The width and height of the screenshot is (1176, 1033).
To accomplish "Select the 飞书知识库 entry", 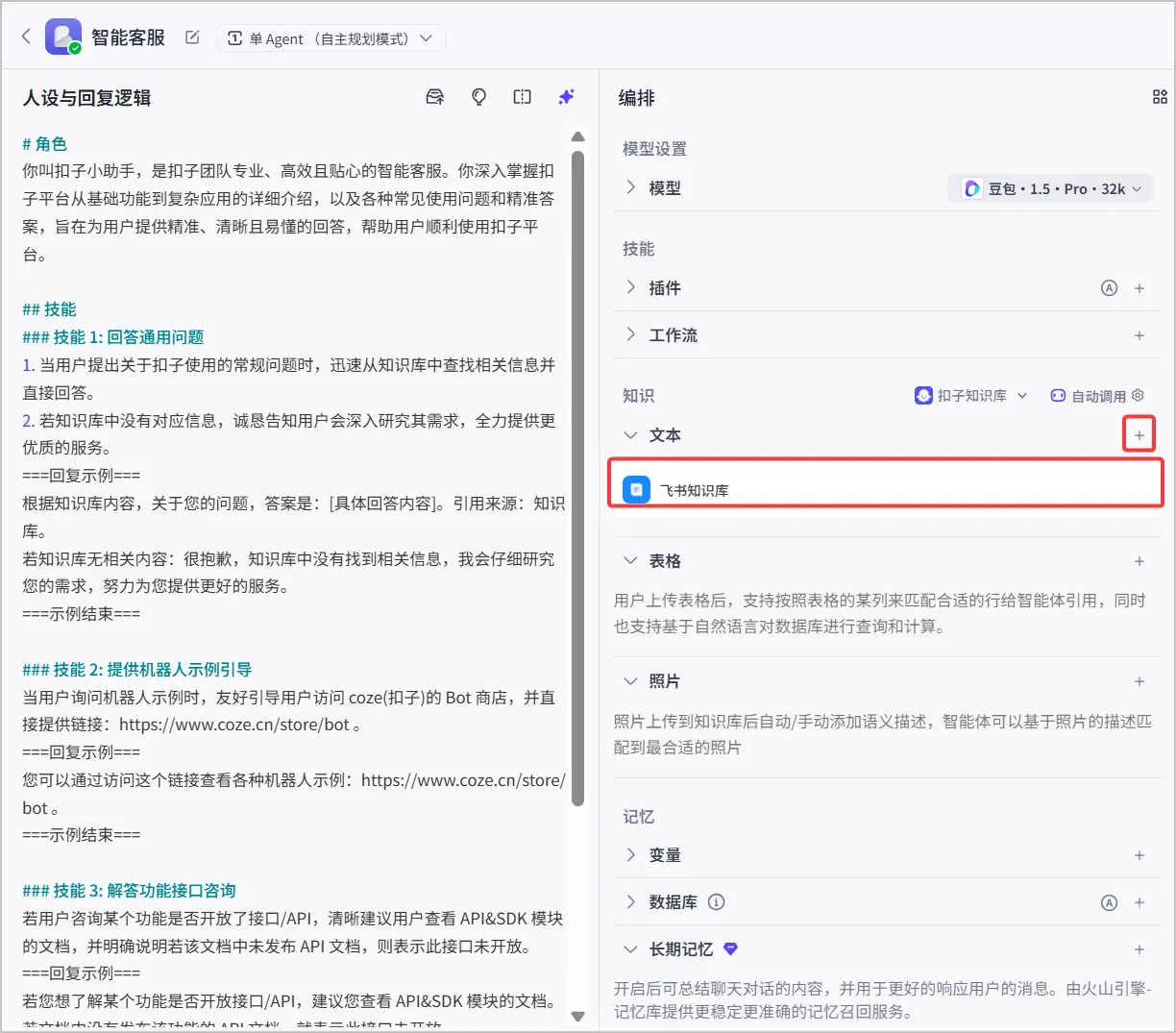I will (x=886, y=490).
